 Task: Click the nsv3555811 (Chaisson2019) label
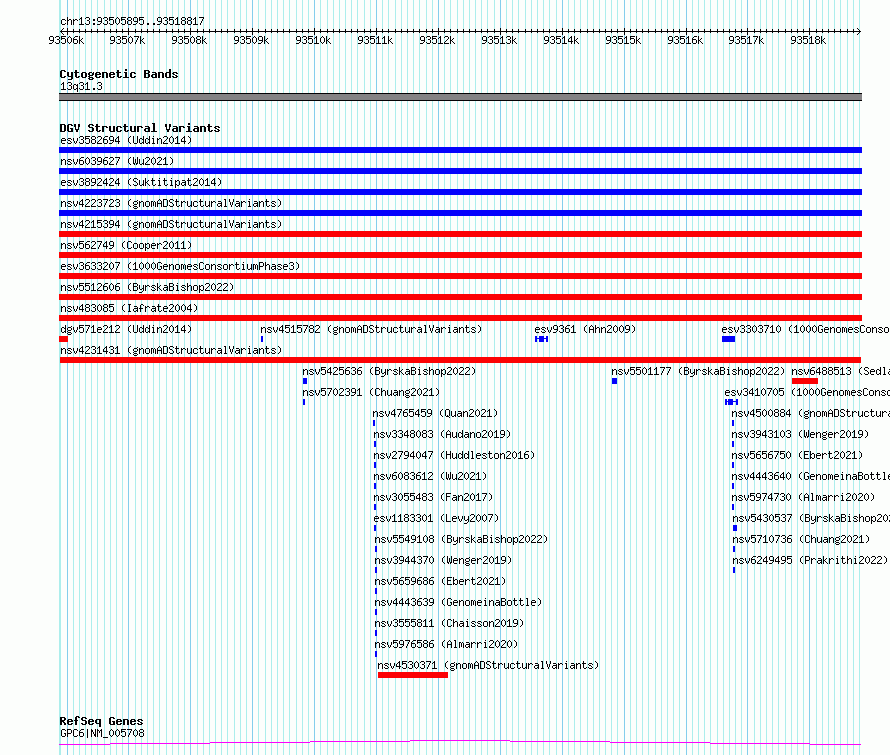449,623
